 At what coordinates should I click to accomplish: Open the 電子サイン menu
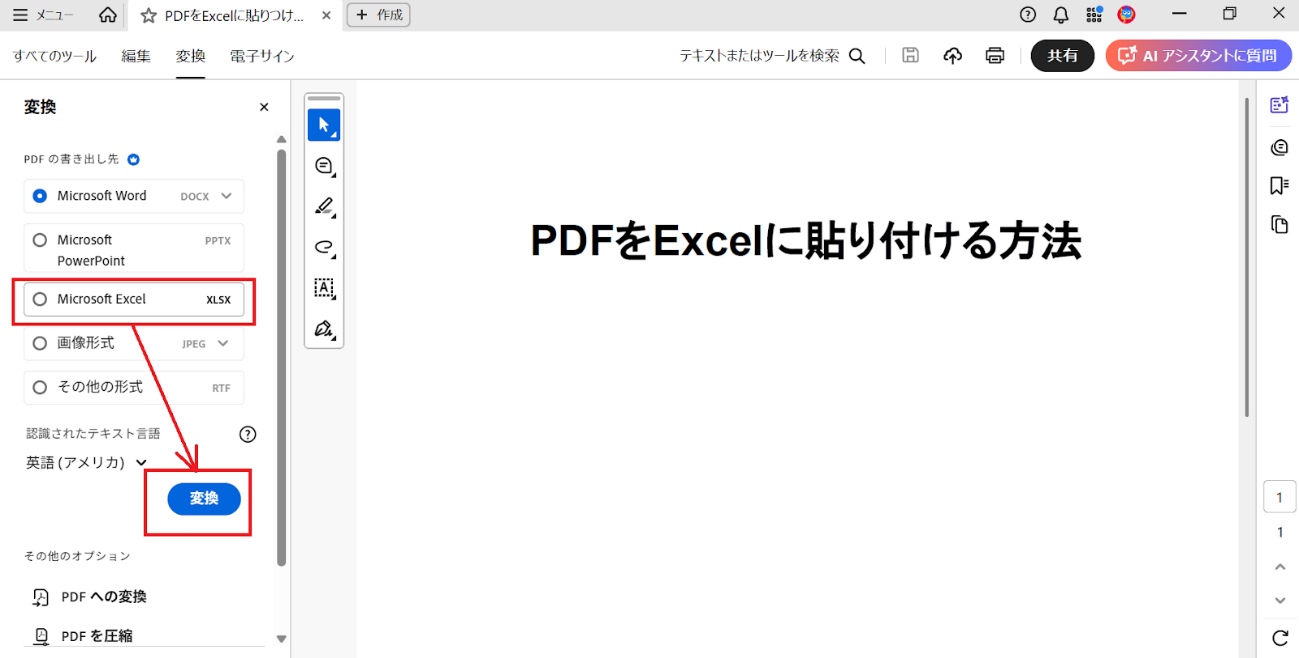pyautogui.click(x=261, y=57)
